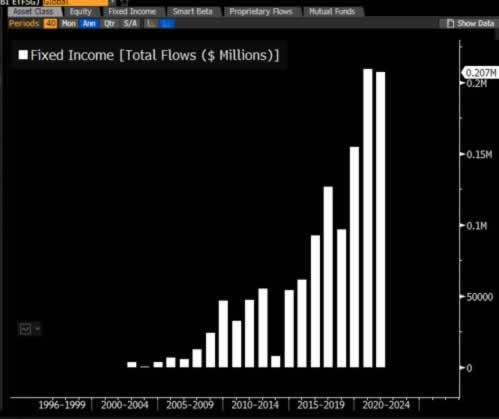The image size is (499, 419).
Task: Select the Asset Class tab
Action: pyautogui.click(x=33, y=12)
